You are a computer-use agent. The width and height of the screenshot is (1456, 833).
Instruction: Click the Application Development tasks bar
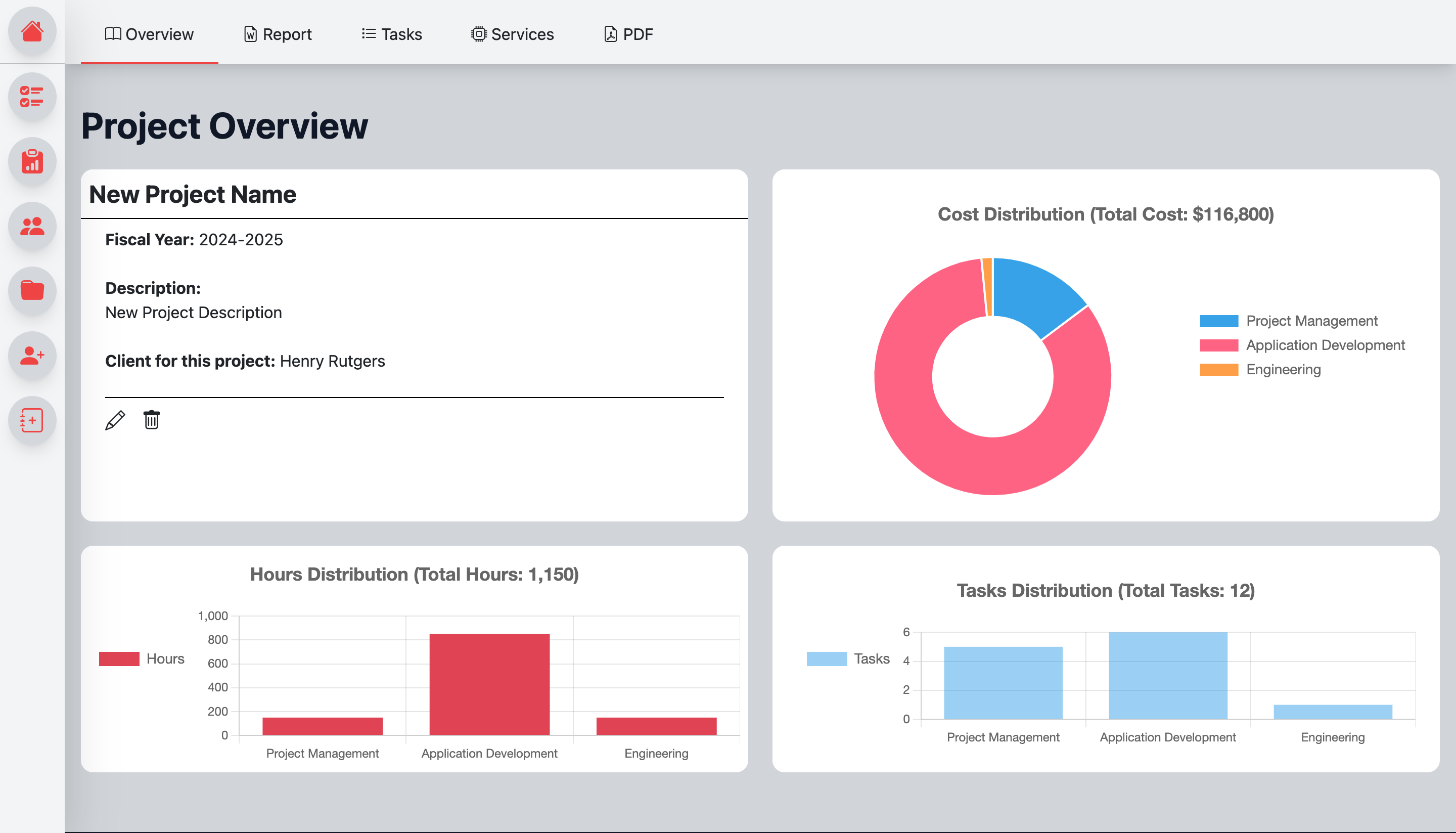(x=1168, y=675)
